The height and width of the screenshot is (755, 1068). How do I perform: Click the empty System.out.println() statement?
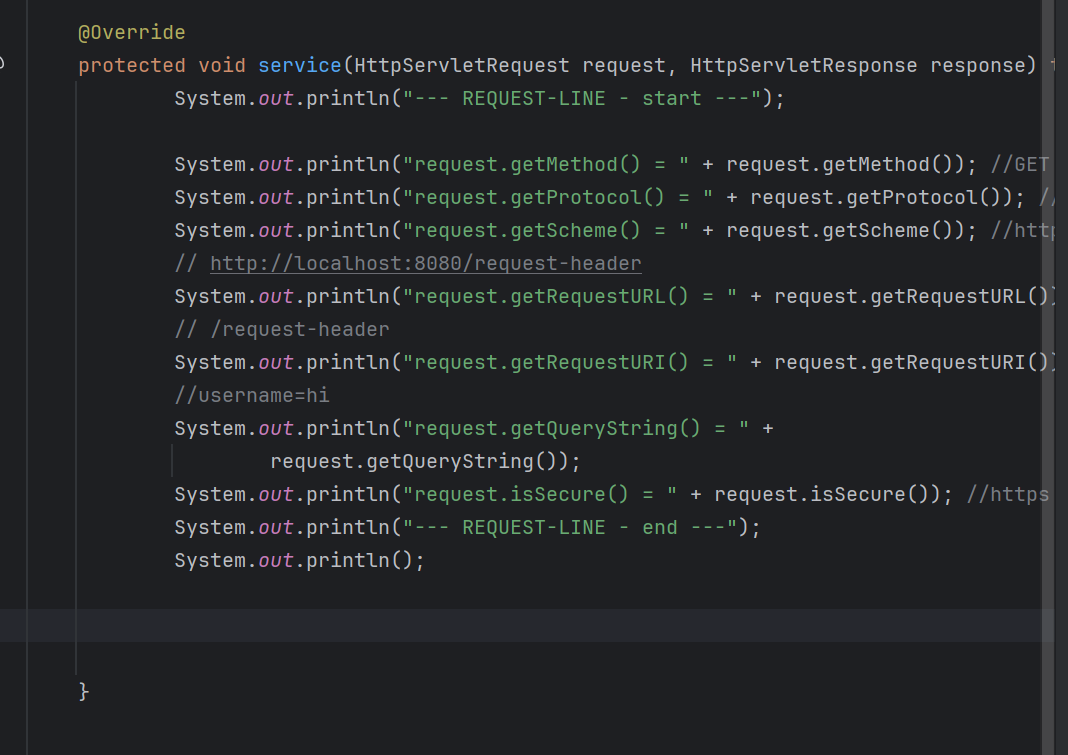coord(300,560)
